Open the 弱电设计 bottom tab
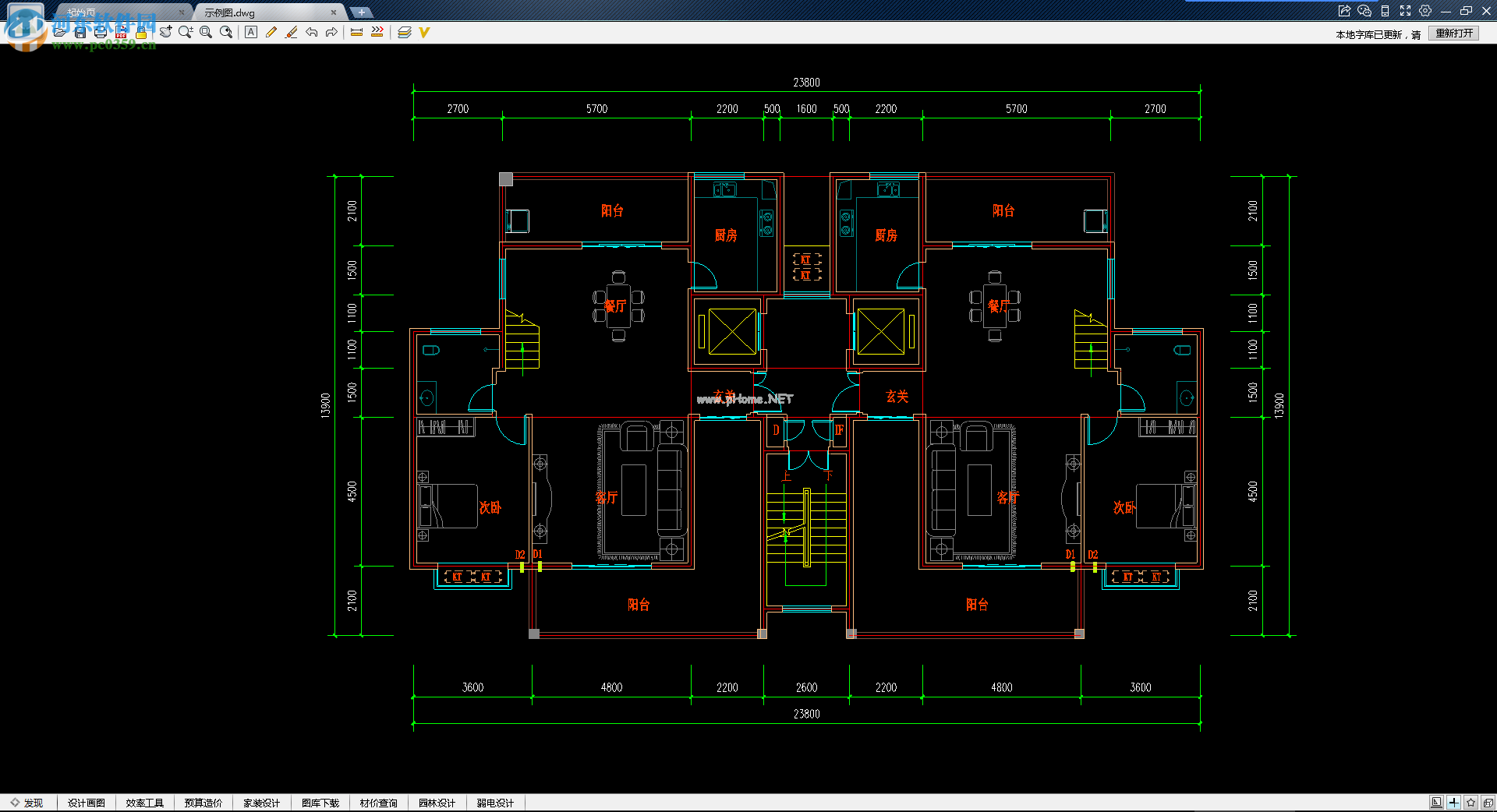1497x812 pixels. pos(496,803)
